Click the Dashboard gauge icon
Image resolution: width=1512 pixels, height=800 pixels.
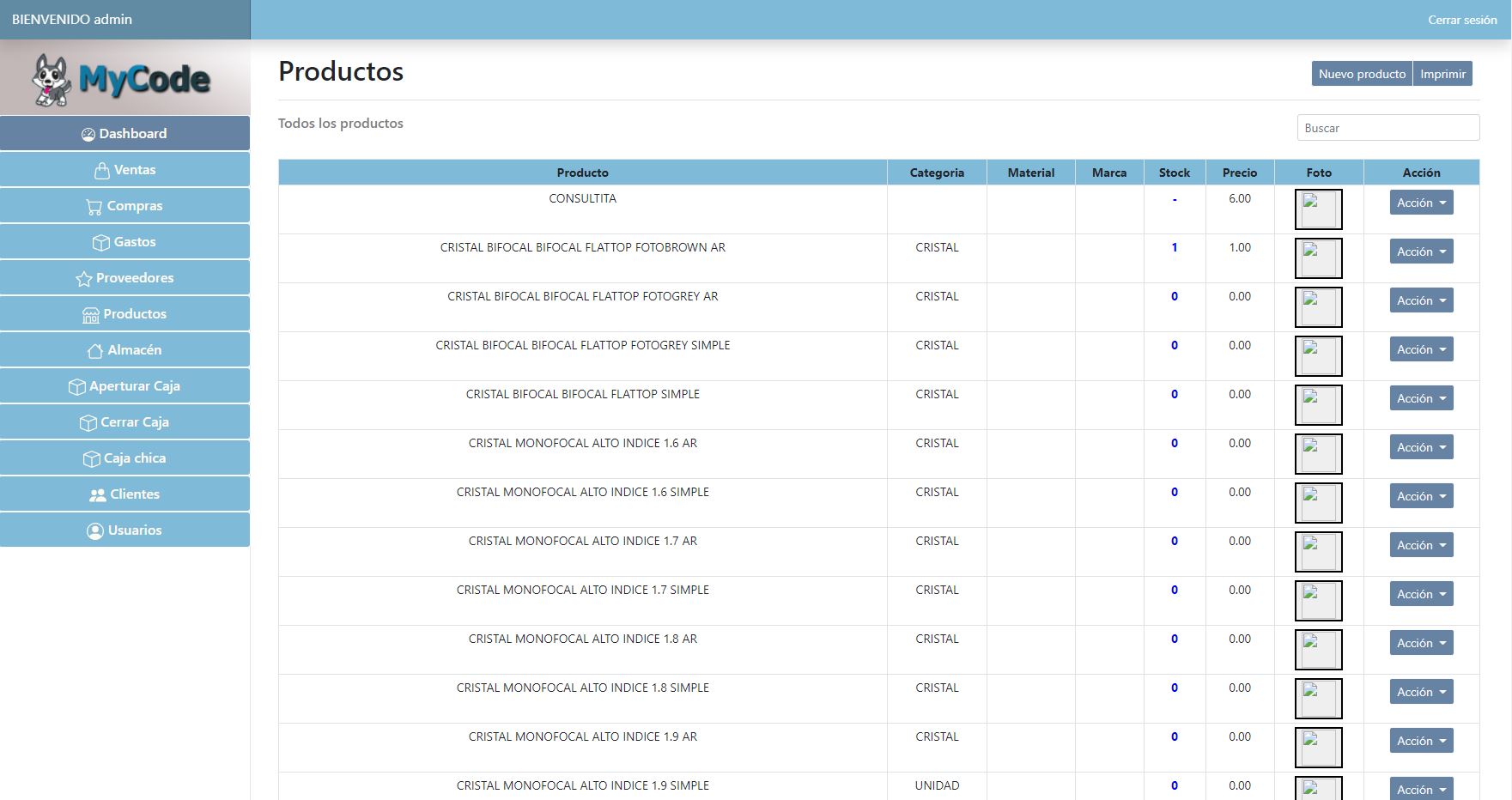click(x=88, y=135)
